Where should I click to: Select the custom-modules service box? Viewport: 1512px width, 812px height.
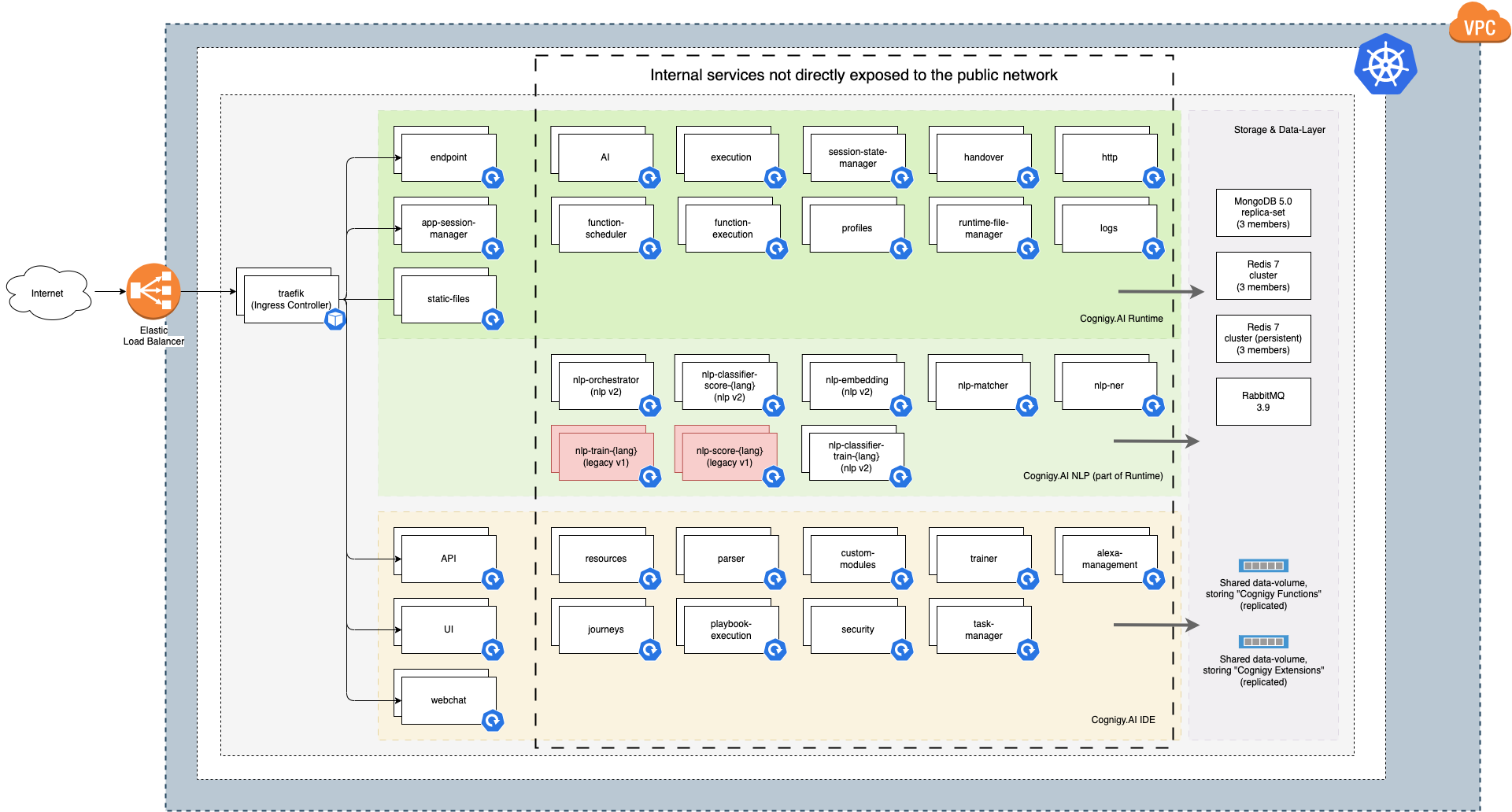858,559
